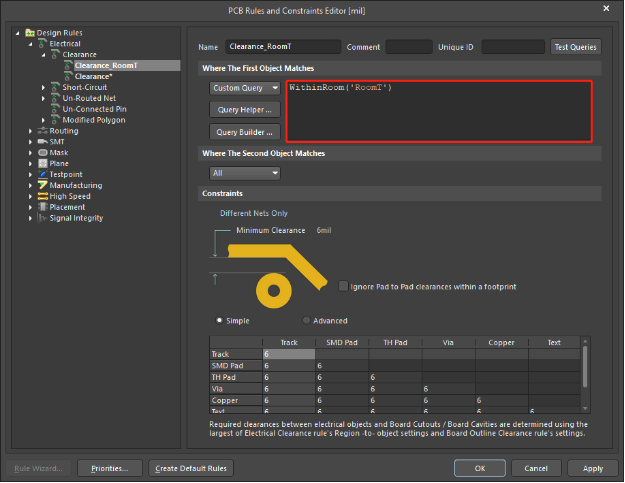The image size is (625, 483).
Task: Select the Simple clearance mode
Action: [219, 320]
